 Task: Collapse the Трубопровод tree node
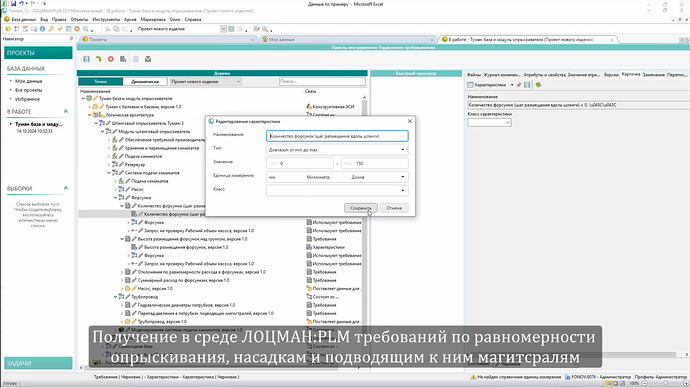tap(116, 297)
